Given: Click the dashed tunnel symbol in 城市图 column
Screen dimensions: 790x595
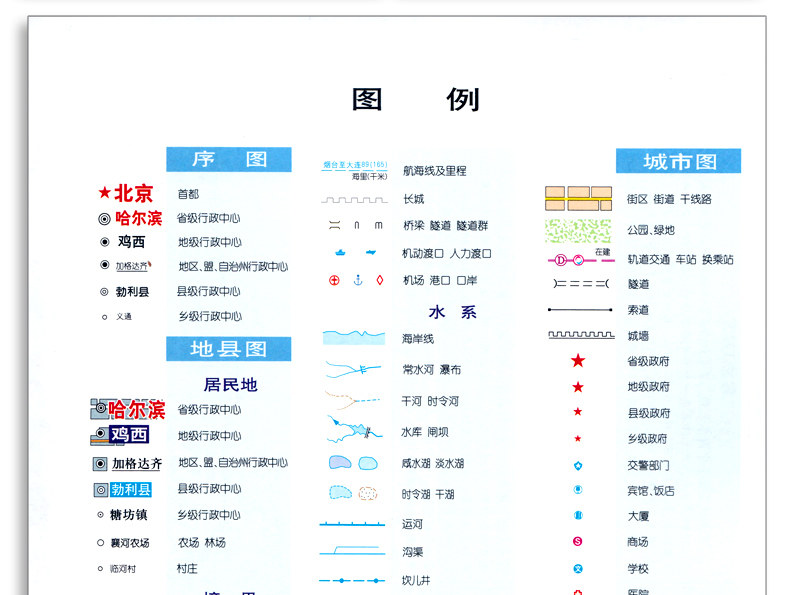Looking at the screenshot, I should click(x=581, y=284).
